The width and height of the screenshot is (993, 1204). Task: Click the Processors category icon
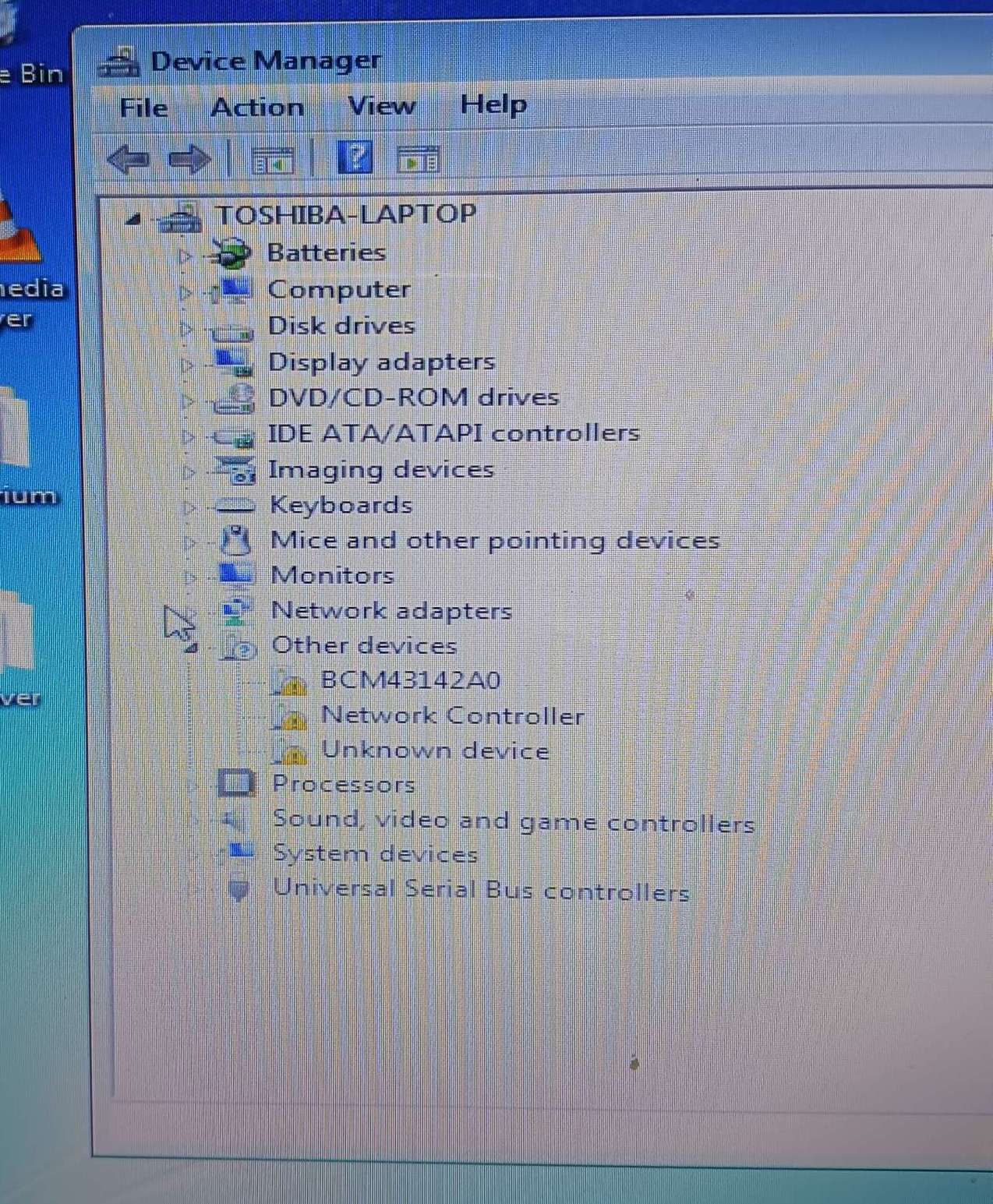(236, 783)
